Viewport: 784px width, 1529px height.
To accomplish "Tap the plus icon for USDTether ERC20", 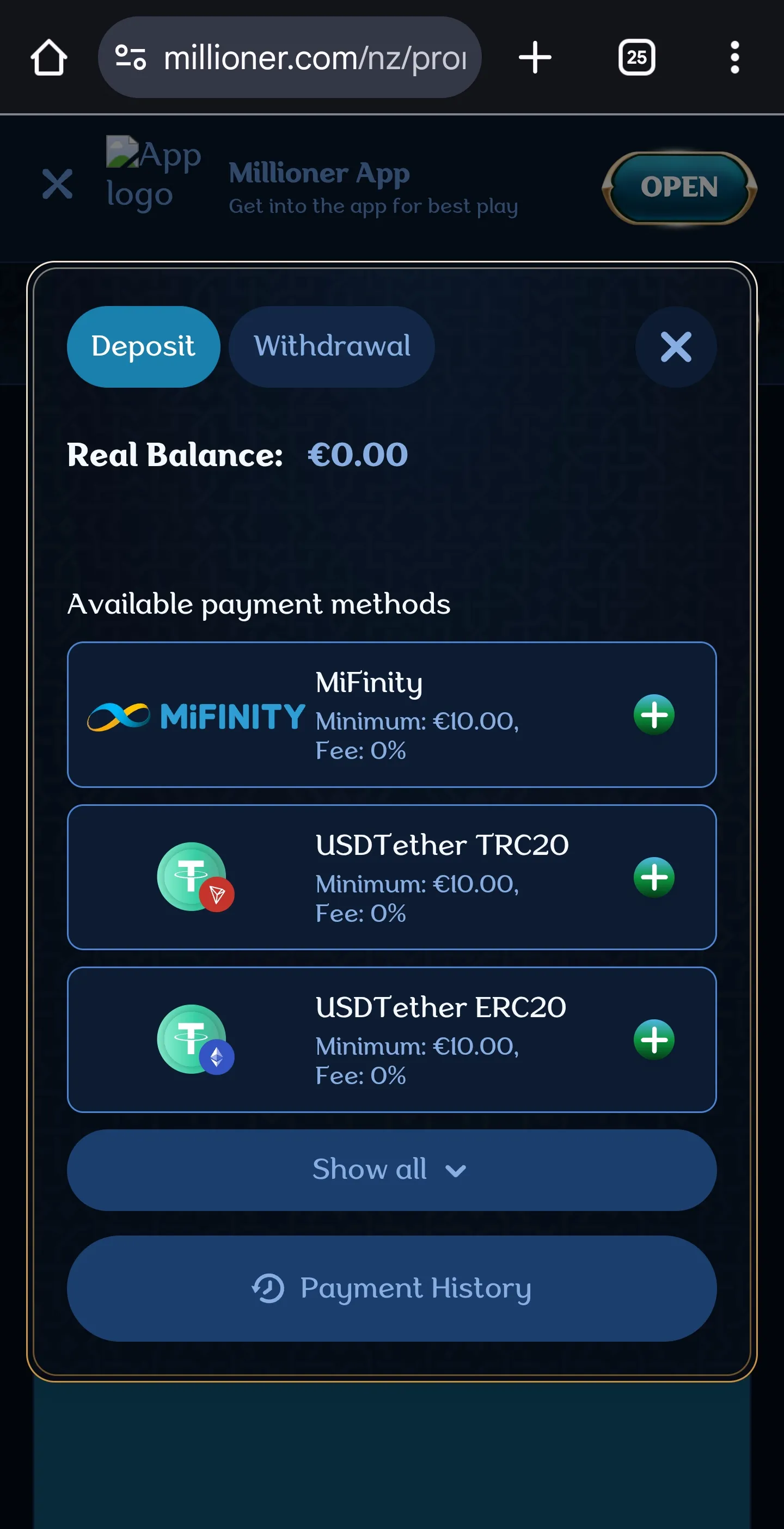I will coord(654,1040).
